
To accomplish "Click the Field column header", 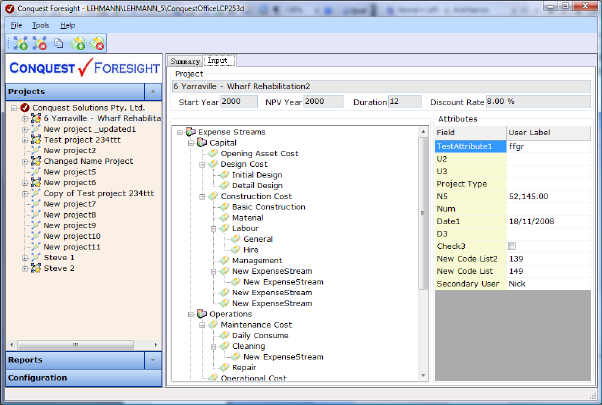I will [x=470, y=132].
